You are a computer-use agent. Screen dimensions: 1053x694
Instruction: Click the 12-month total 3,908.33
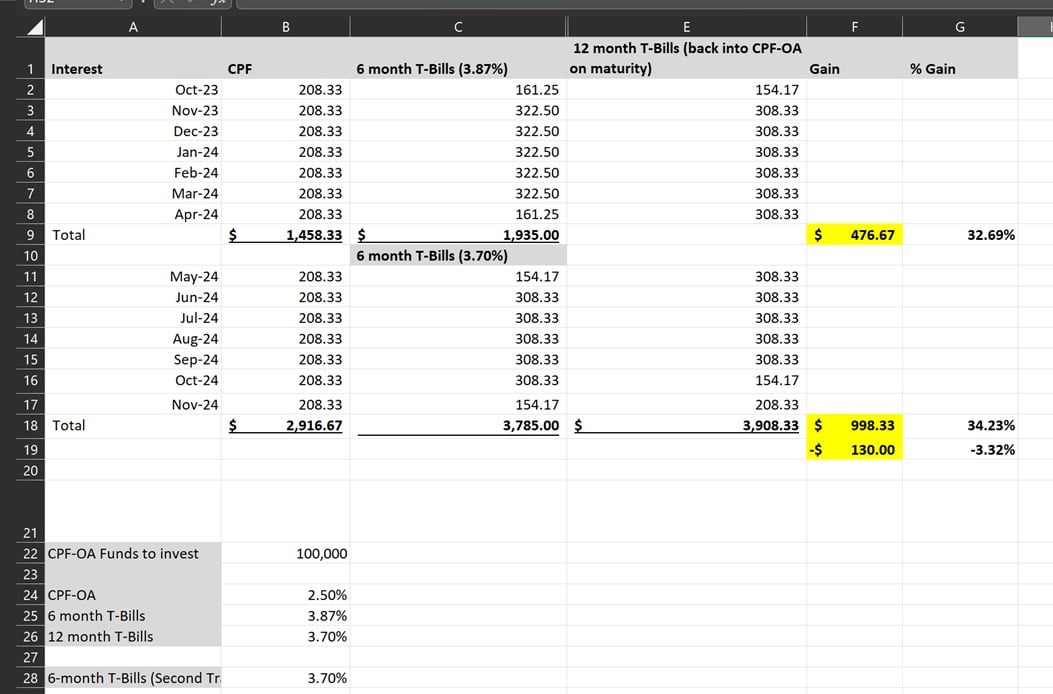tap(686, 426)
